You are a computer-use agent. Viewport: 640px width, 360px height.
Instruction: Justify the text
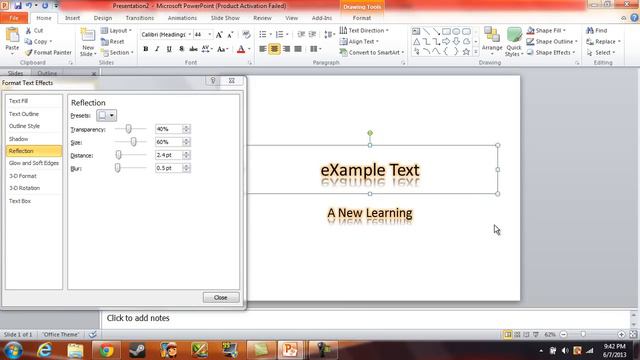(298, 49)
